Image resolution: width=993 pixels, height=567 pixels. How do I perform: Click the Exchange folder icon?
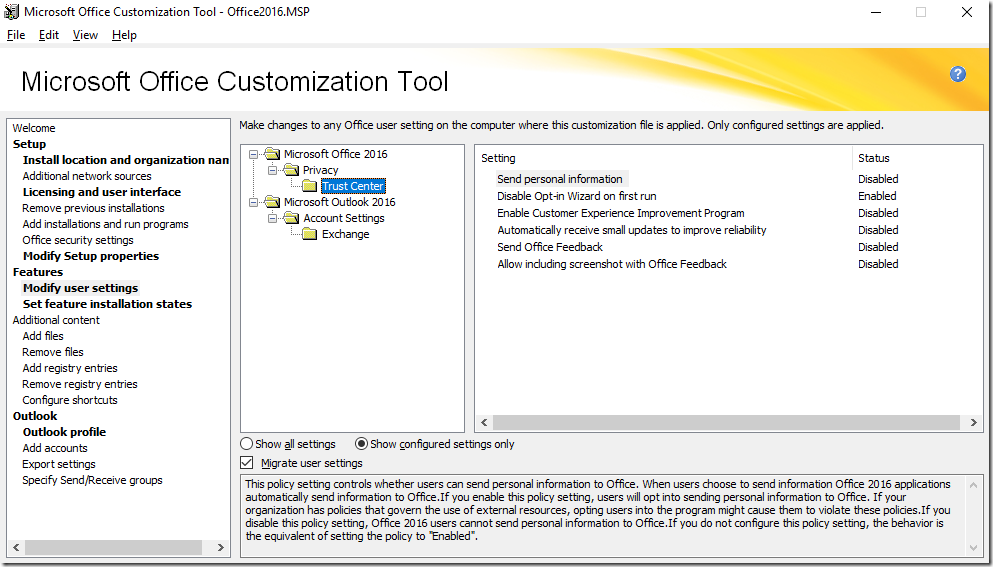310,234
